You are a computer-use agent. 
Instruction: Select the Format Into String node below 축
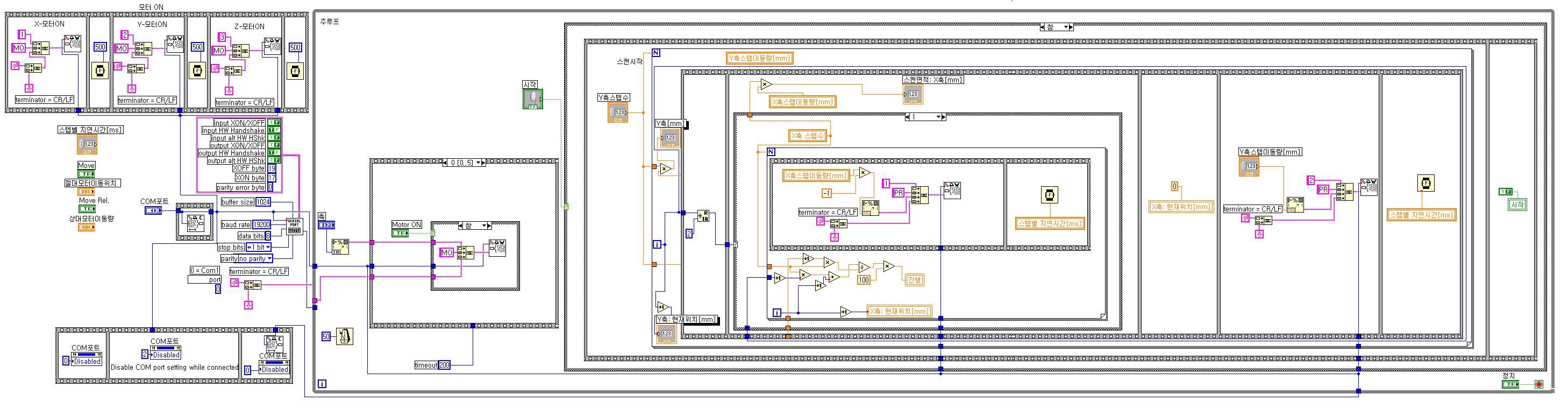click(x=340, y=246)
